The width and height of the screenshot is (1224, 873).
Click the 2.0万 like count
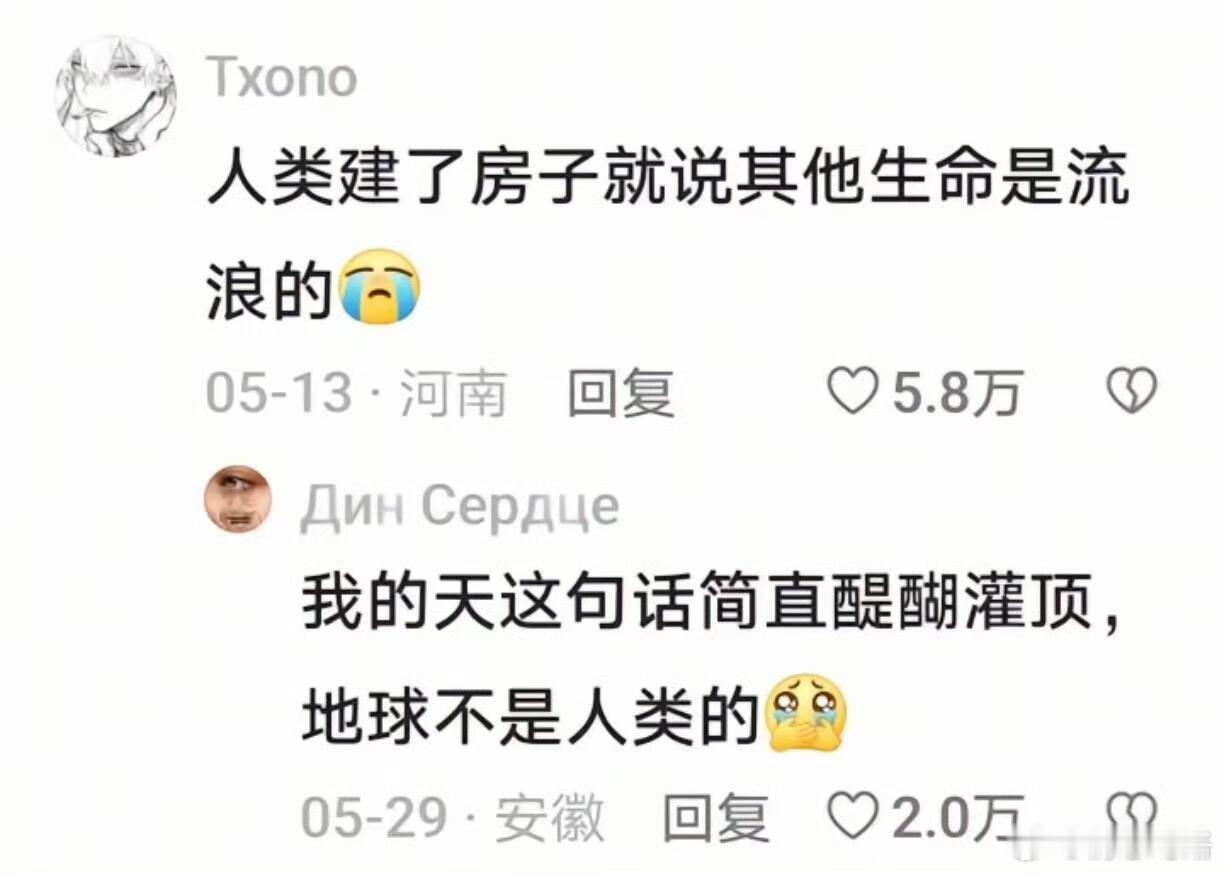[958, 818]
